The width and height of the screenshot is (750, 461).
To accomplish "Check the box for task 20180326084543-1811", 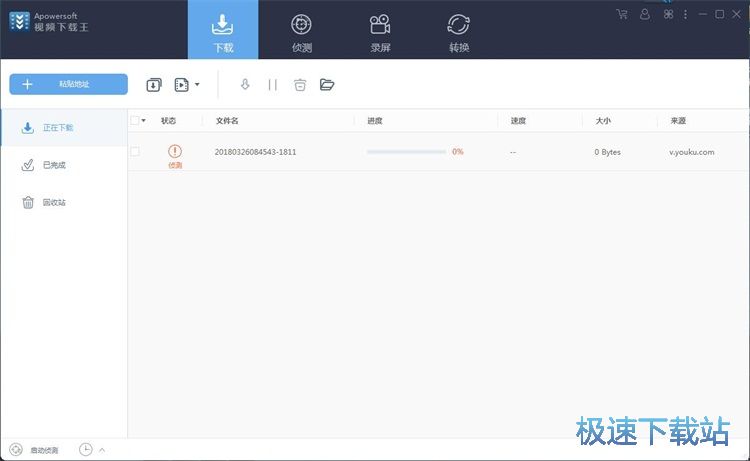I will click(135, 152).
